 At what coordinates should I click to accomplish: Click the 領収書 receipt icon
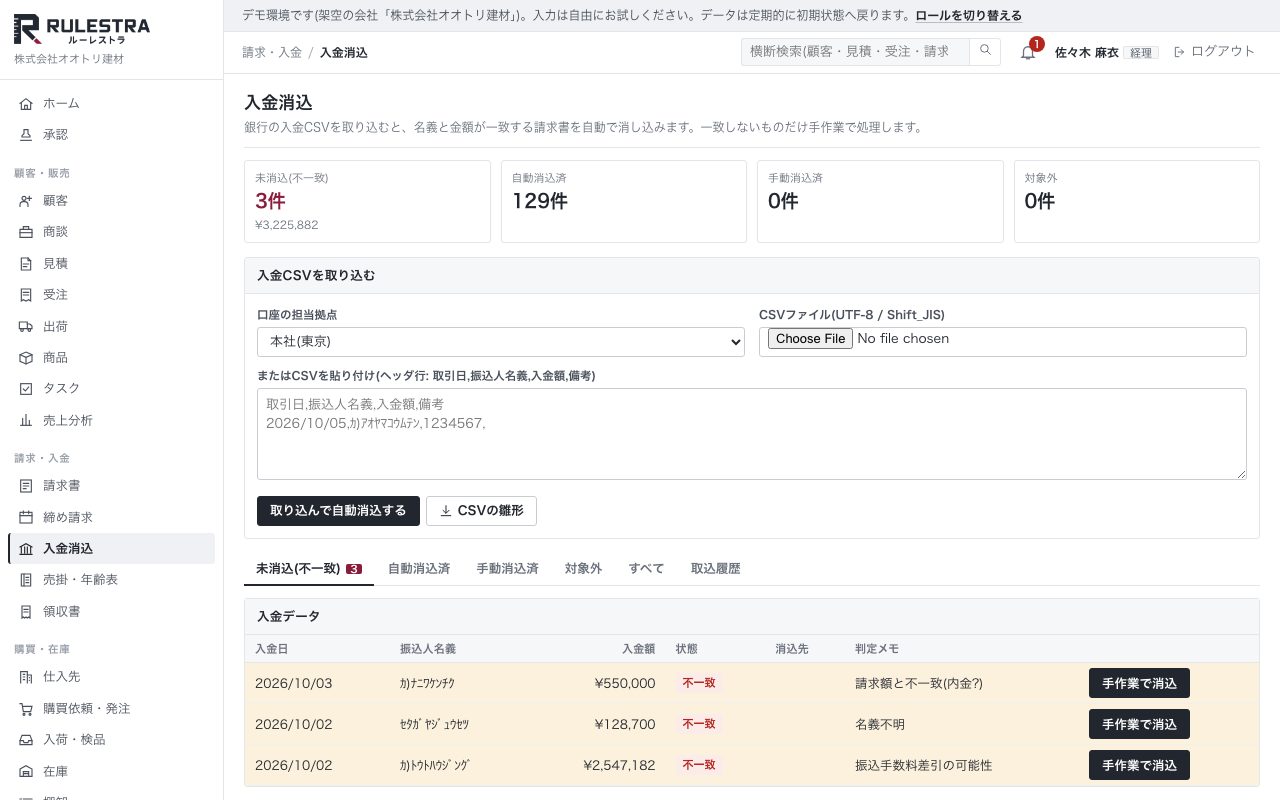click(26, 612)
